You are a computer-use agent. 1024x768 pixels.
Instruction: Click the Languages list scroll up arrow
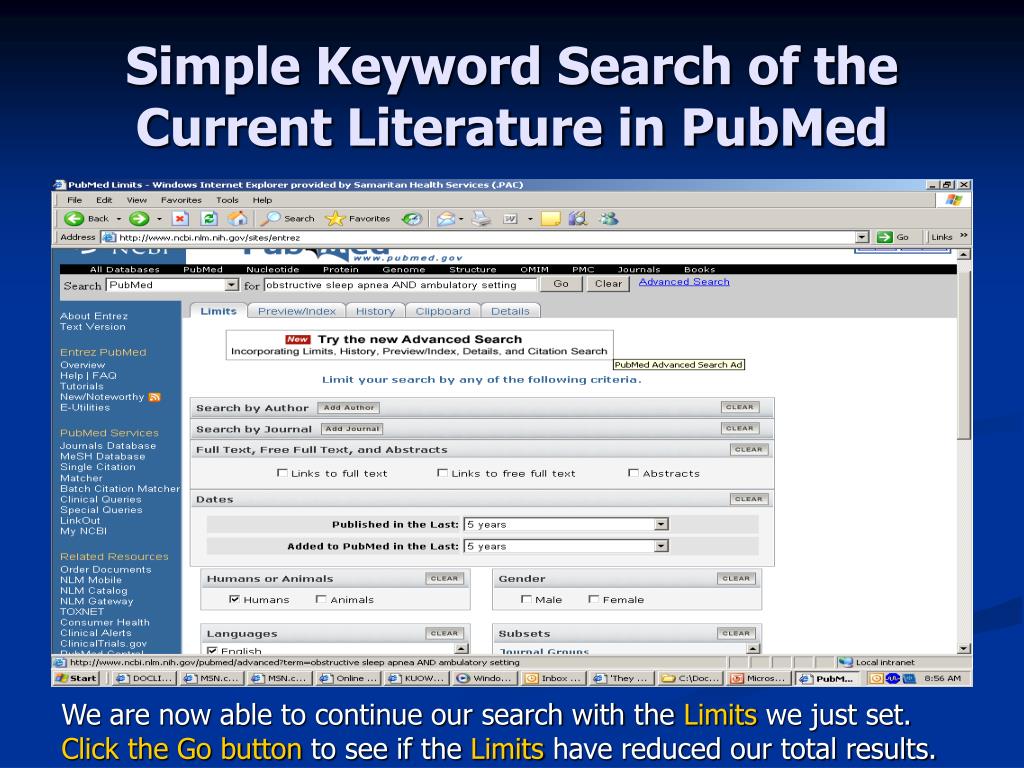(x=462, y=649)
